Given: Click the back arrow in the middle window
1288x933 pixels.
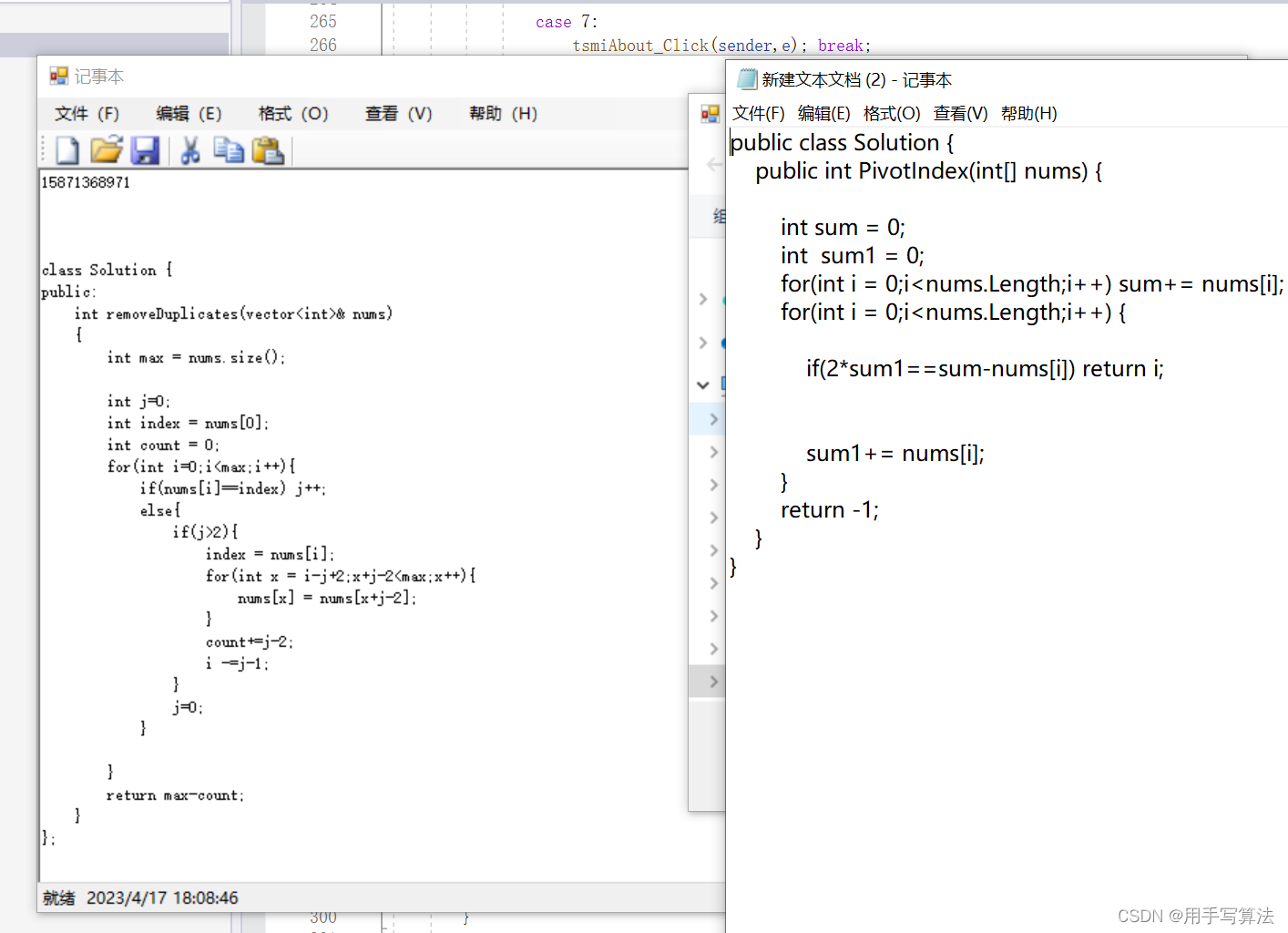Looking at the screenshot, I should pyautogui.click(x=714, y=165).
